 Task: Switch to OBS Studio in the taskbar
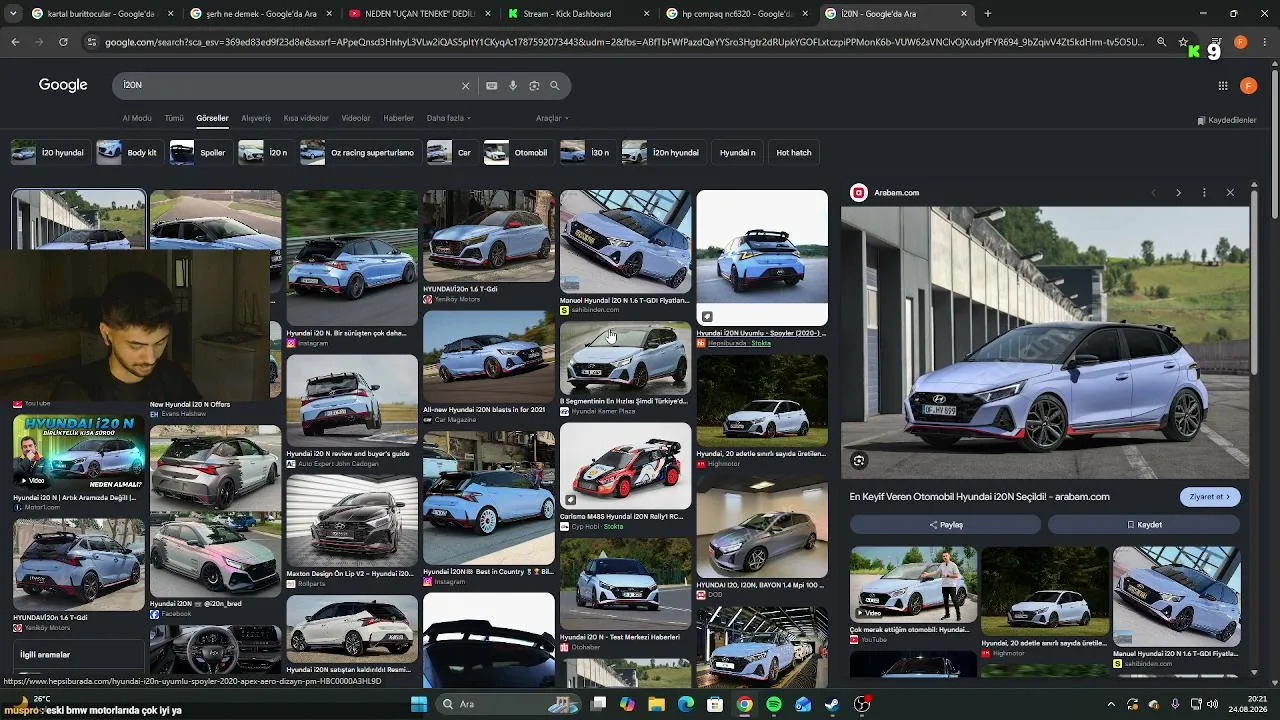(862, 704)
